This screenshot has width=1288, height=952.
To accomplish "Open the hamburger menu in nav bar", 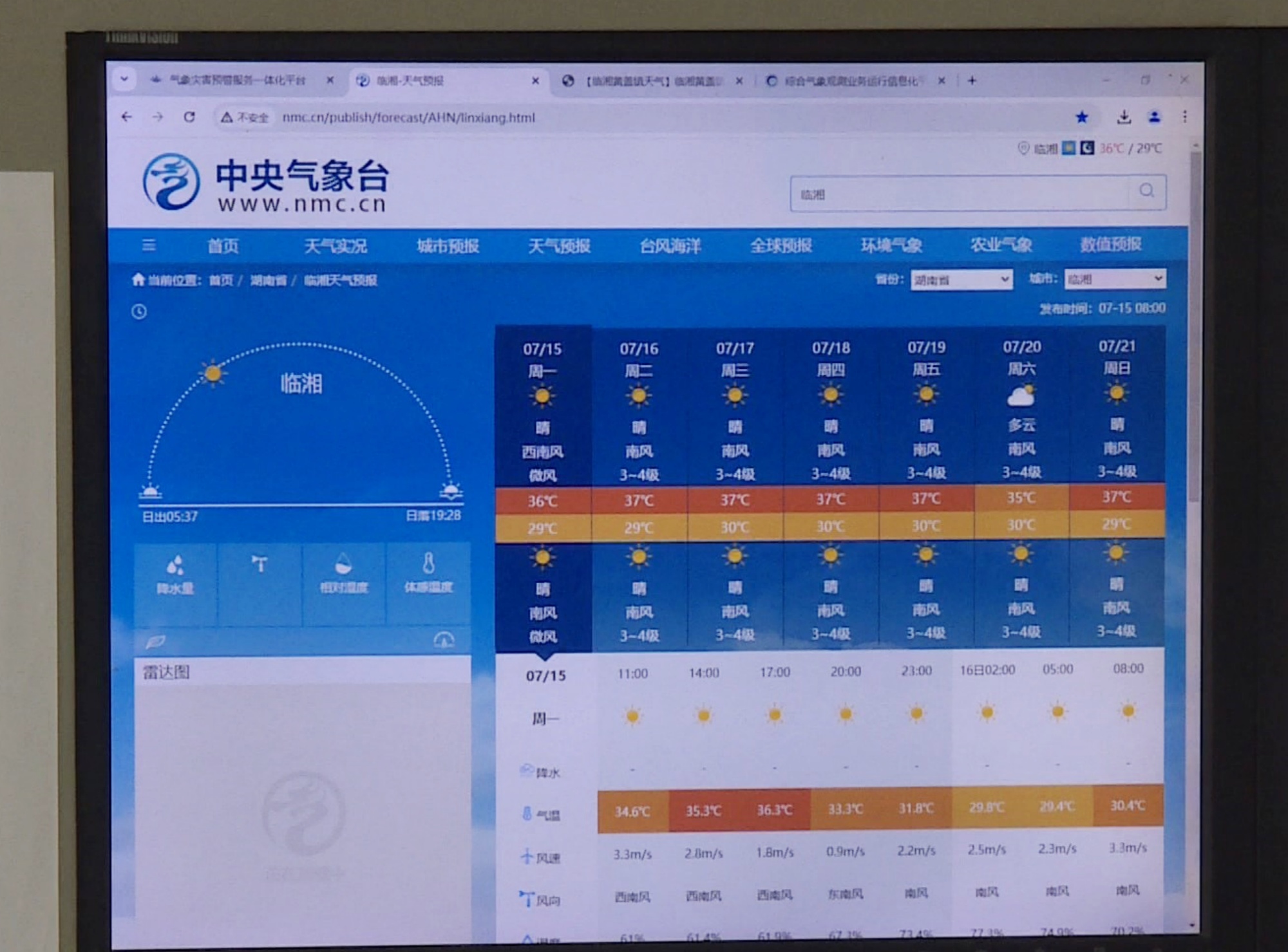I will point(149,245).
